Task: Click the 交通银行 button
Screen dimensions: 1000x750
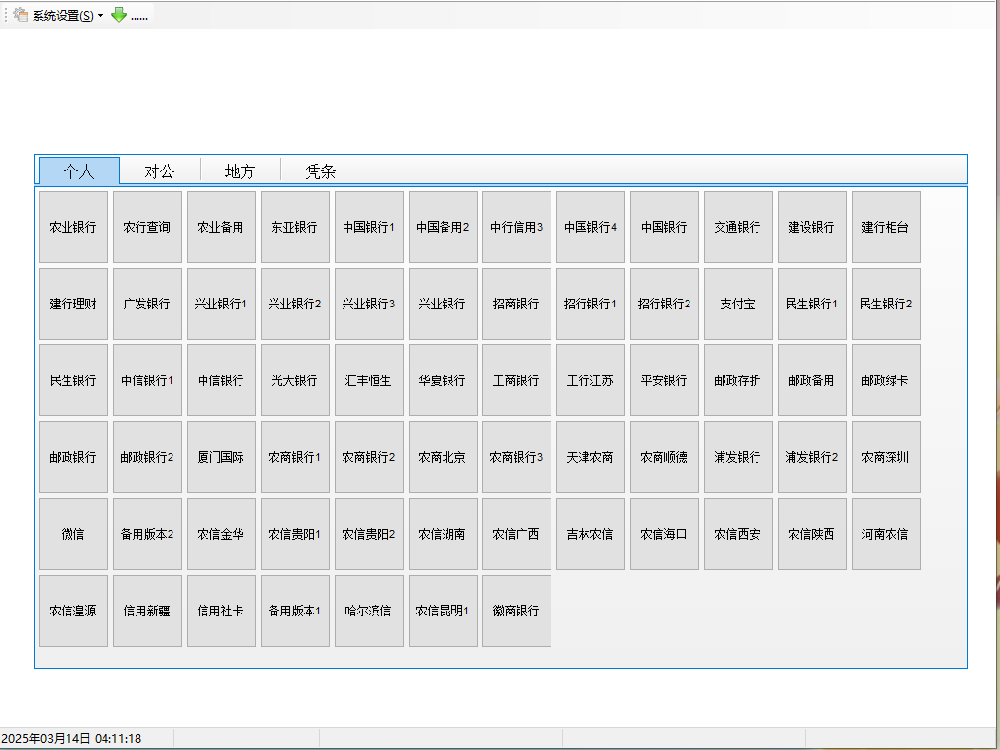Action: coord(739,227)
